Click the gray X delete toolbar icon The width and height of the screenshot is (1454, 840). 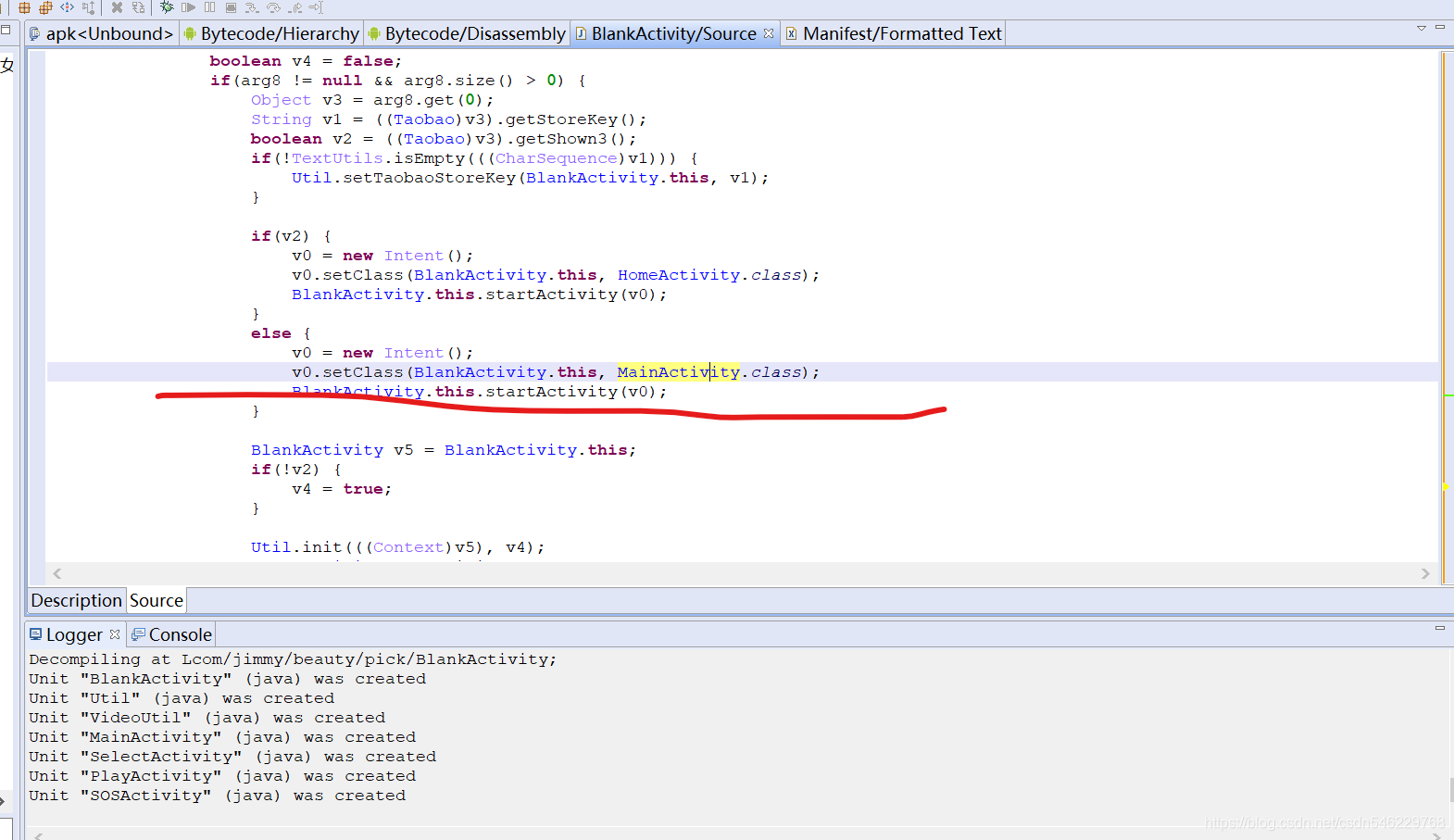point(117,7)
